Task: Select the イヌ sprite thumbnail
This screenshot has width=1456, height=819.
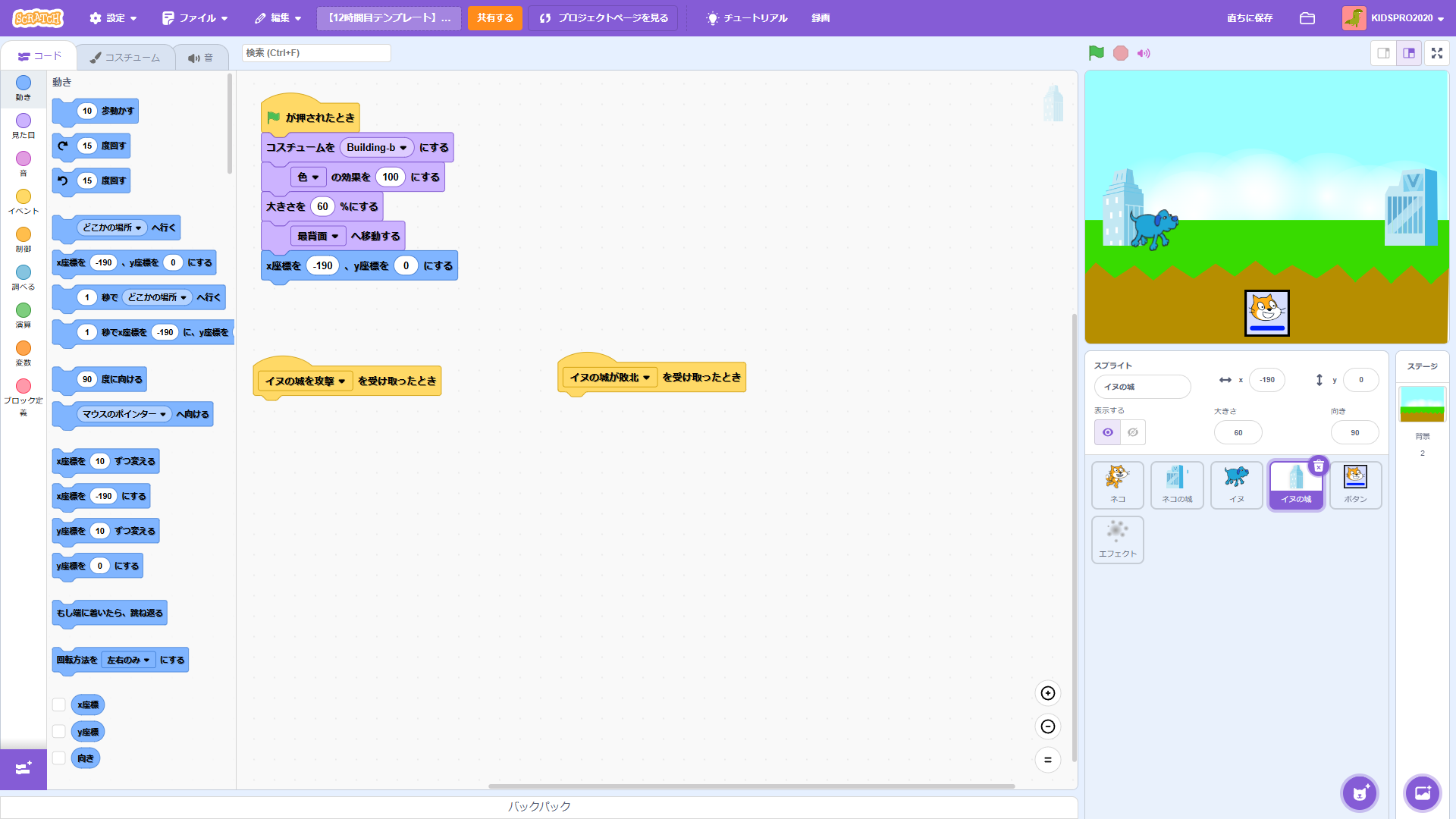Action: 1236,484
